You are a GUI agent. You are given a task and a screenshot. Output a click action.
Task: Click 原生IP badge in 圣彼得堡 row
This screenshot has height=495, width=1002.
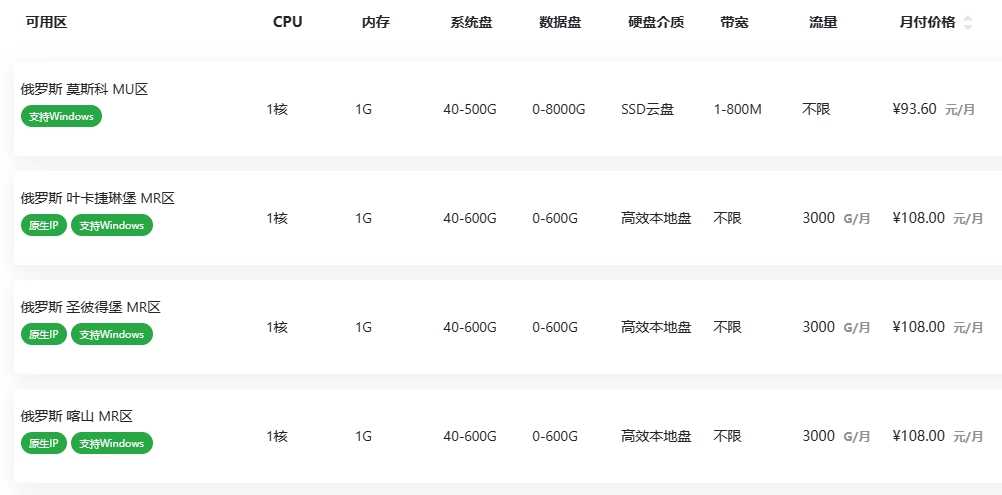tap(43, 334)
